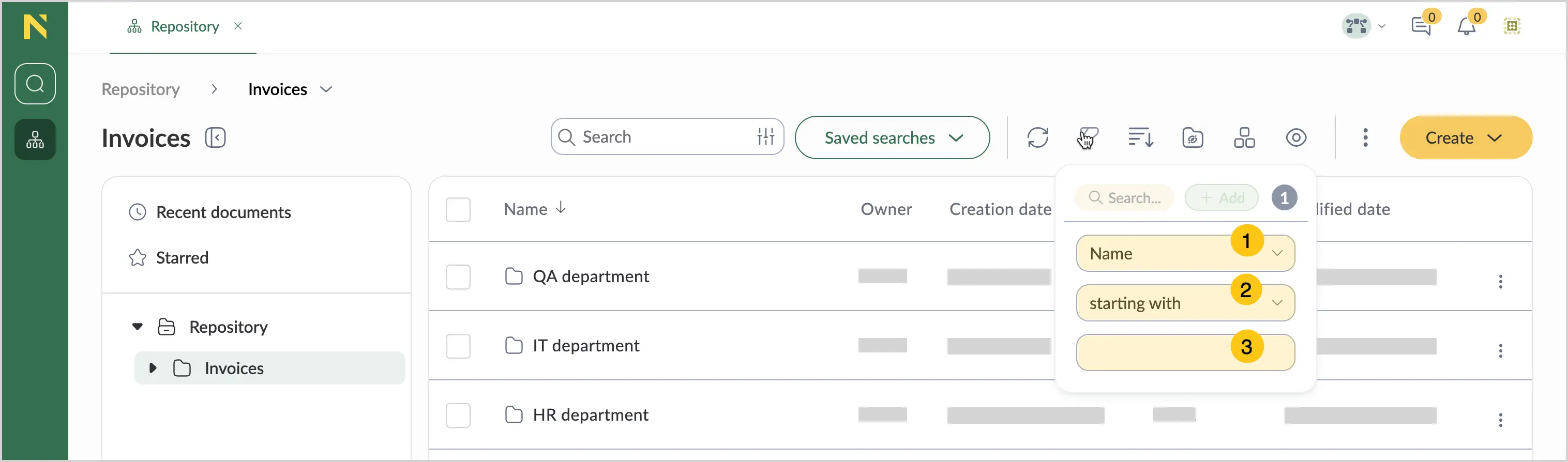Open the Create dropdown button

(x=1466, y=138)
